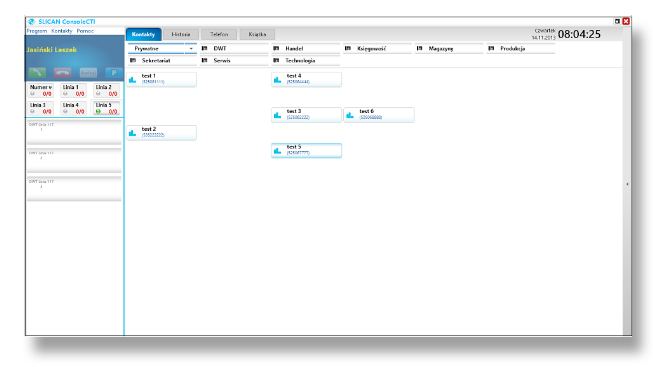Open the Kontakty menu in menu bar
Viewport: 653px width, 367px height.
(62, 31)
